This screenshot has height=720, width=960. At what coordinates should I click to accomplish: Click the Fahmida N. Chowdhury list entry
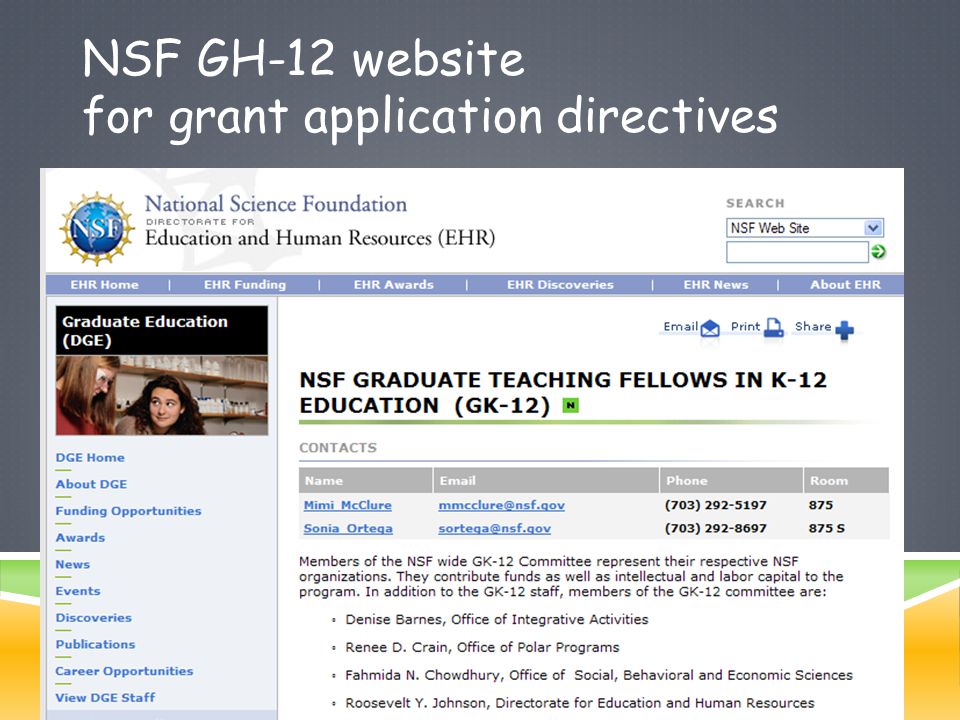pos(599,675)
